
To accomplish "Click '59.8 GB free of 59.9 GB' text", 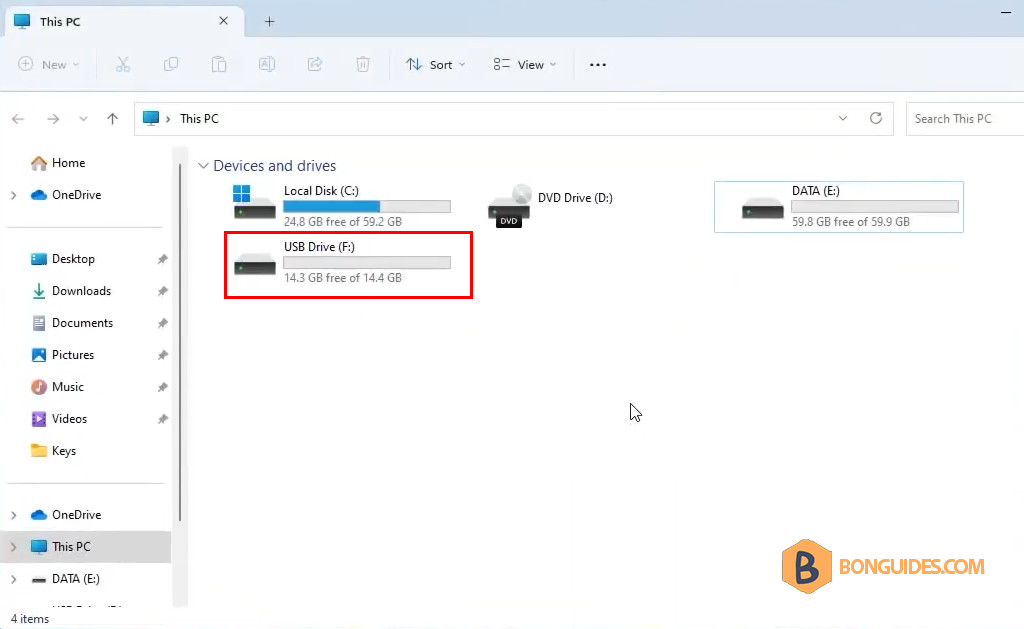I will click(851, 222).
